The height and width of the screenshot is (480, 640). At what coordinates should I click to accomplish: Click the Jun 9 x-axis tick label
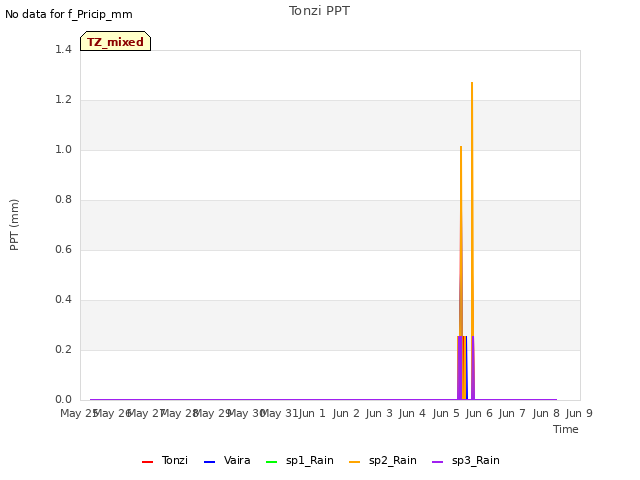[579, 413]
